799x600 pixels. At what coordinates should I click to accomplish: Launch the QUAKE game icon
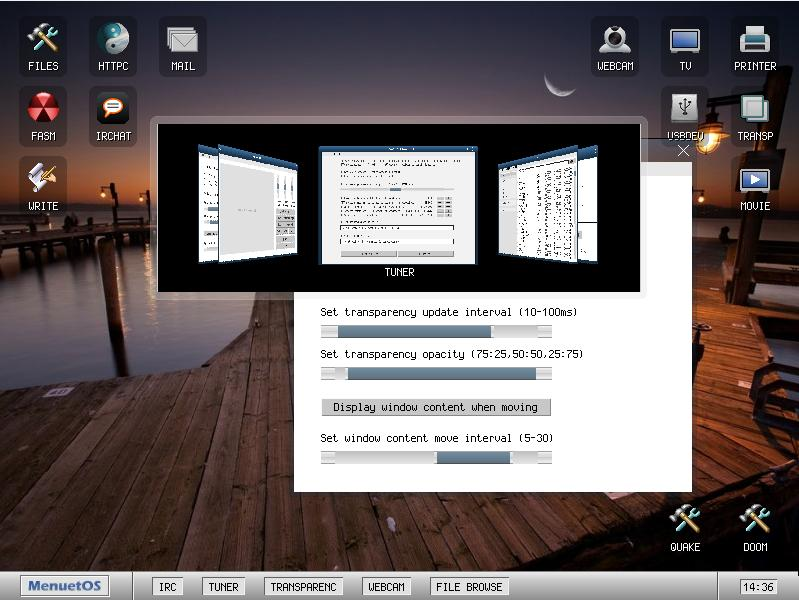pos(685,528)
